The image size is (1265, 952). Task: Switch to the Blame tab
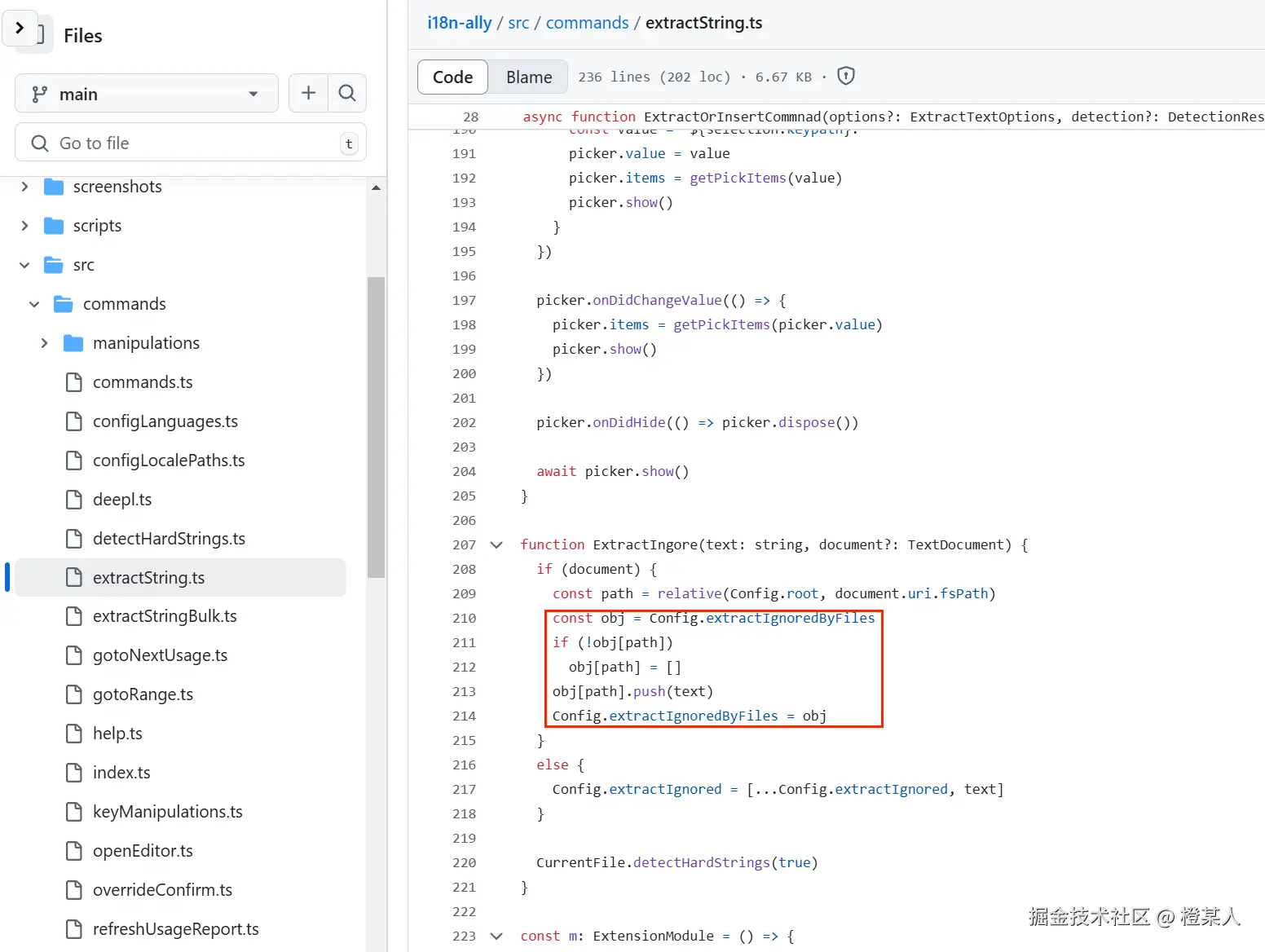[x=529, y=77]
